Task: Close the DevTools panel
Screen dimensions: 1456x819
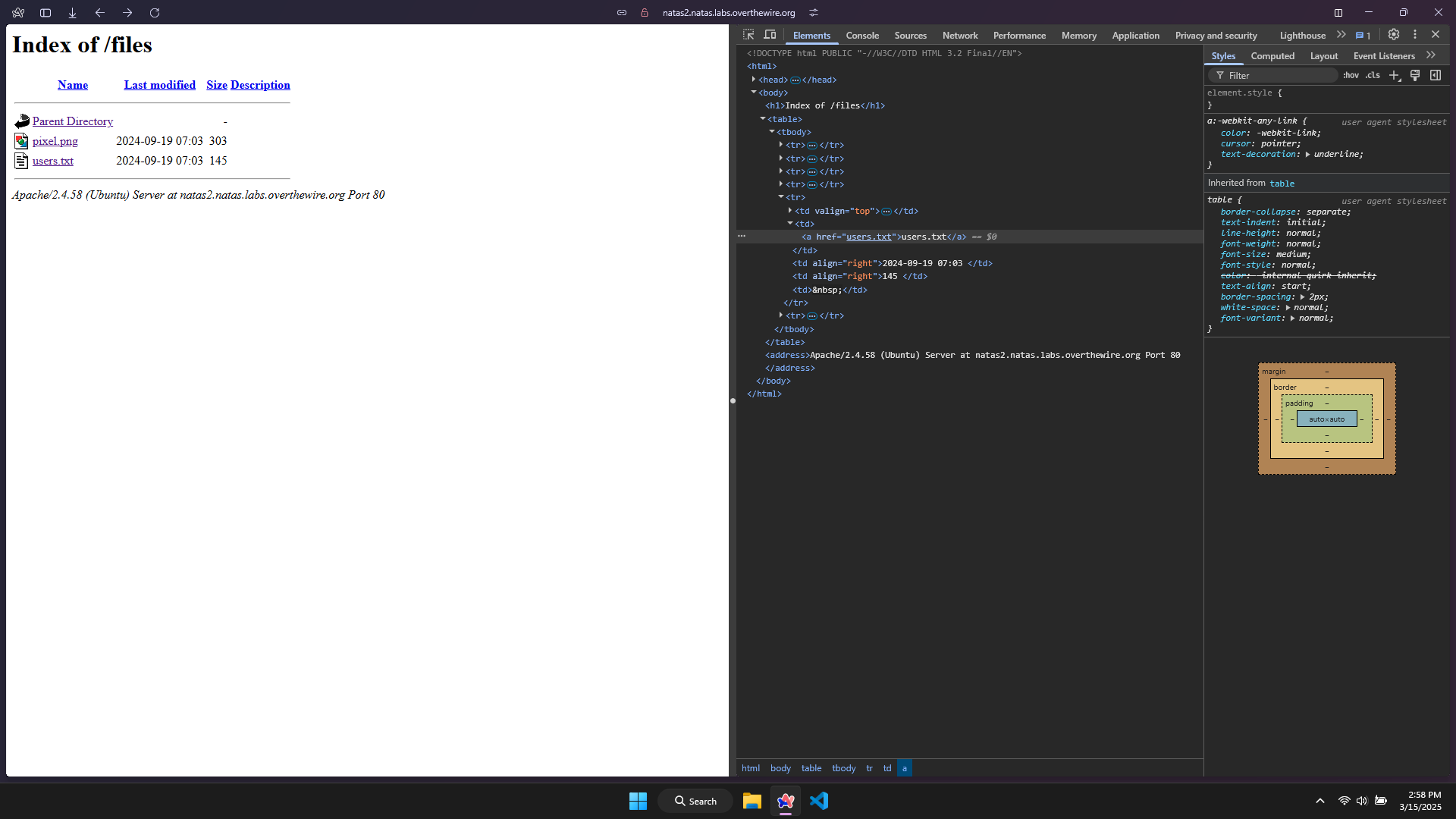Action: (x=1436, y=35)
